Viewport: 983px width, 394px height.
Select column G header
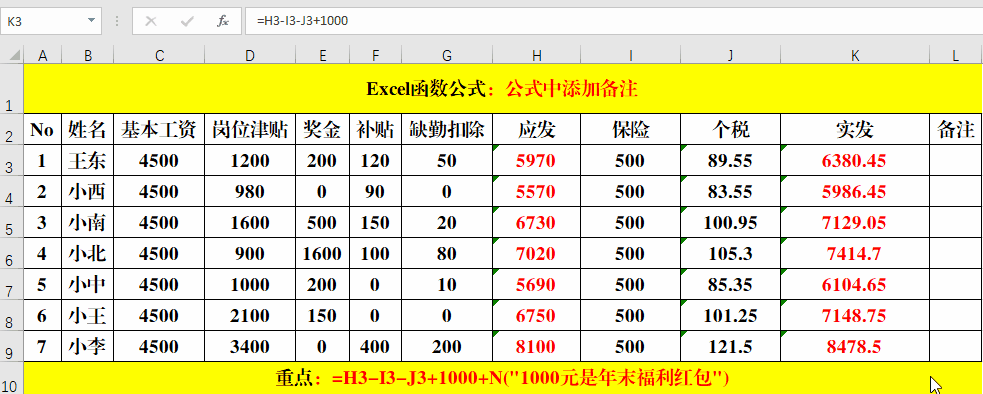447,56
